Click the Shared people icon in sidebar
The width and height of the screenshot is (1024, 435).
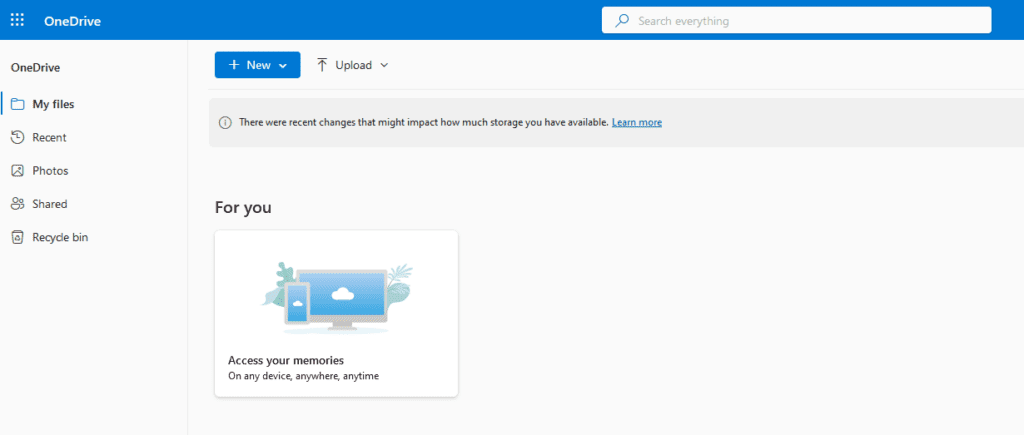click(x=17, y=204)
